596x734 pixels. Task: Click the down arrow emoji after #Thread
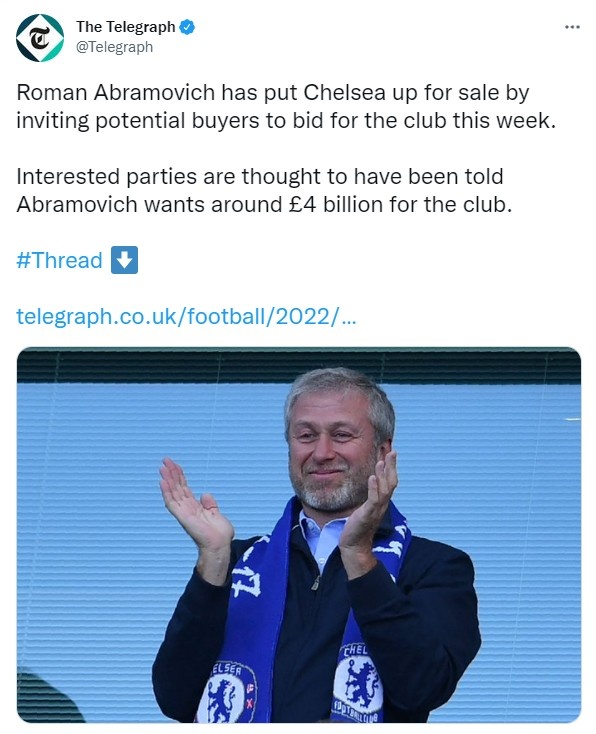(x=125, y=260)
